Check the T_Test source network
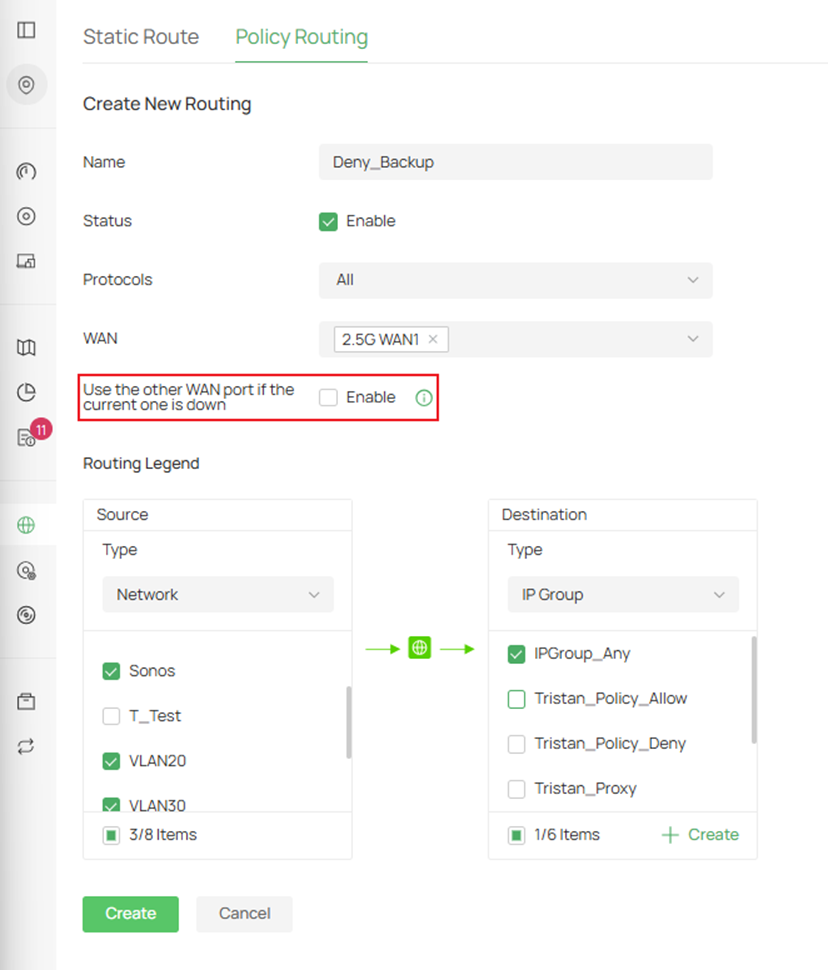The image size is (828, 970). pos(111,716)
